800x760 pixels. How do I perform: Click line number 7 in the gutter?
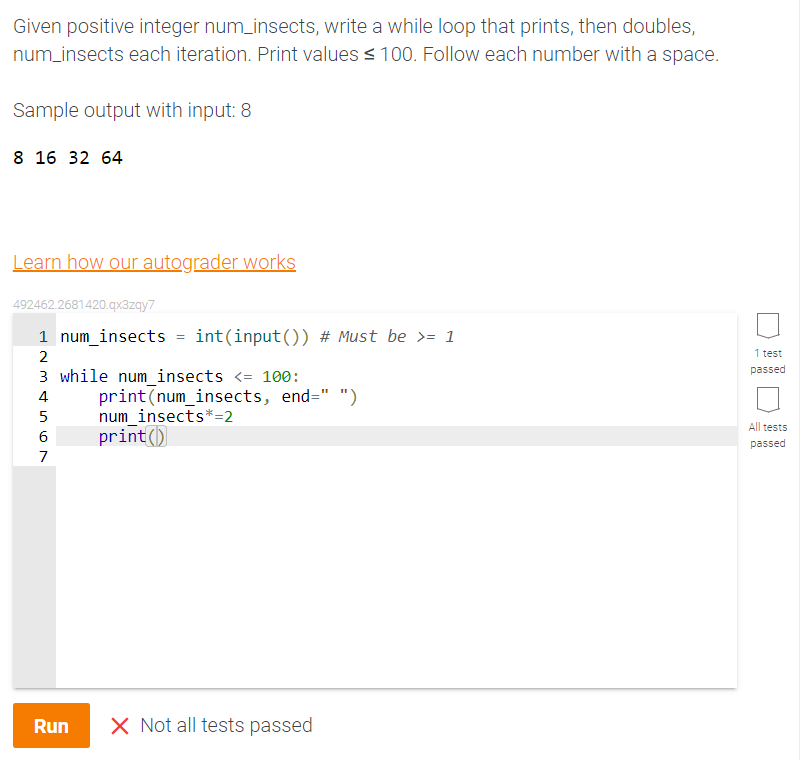pos(43,456)
